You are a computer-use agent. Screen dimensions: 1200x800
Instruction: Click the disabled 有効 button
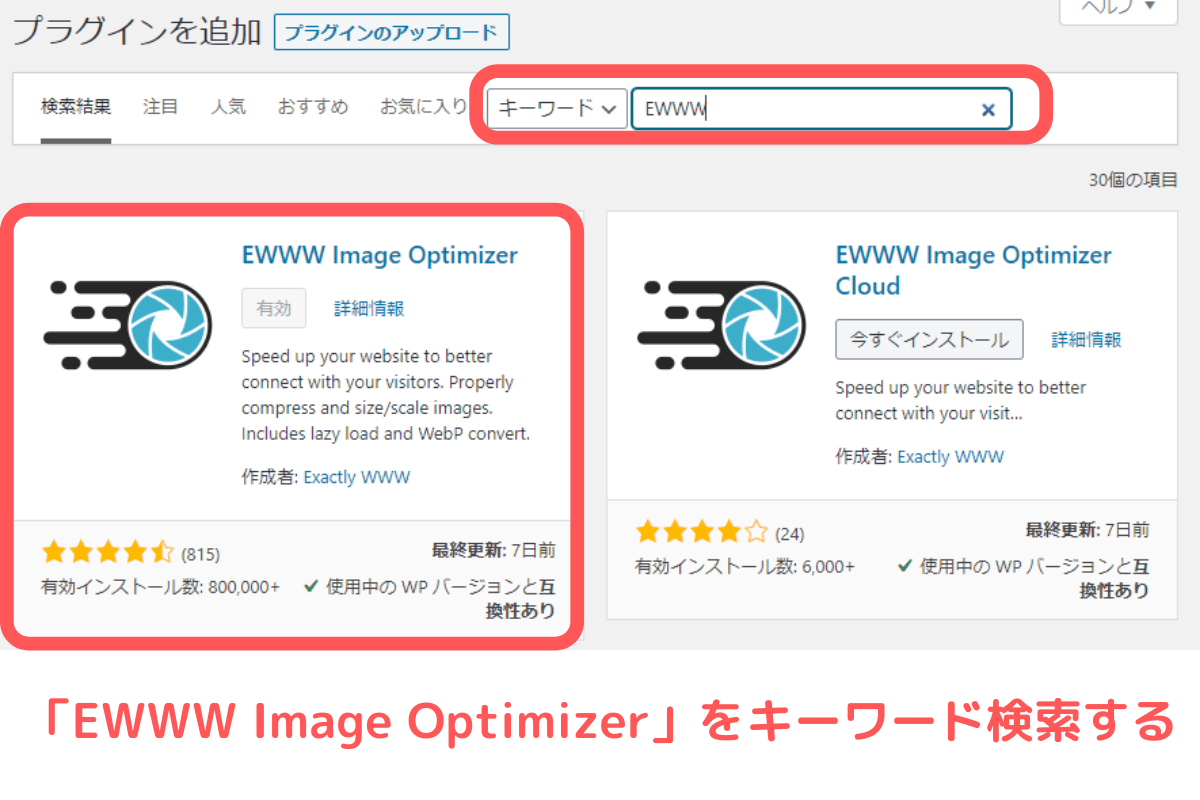274,309
